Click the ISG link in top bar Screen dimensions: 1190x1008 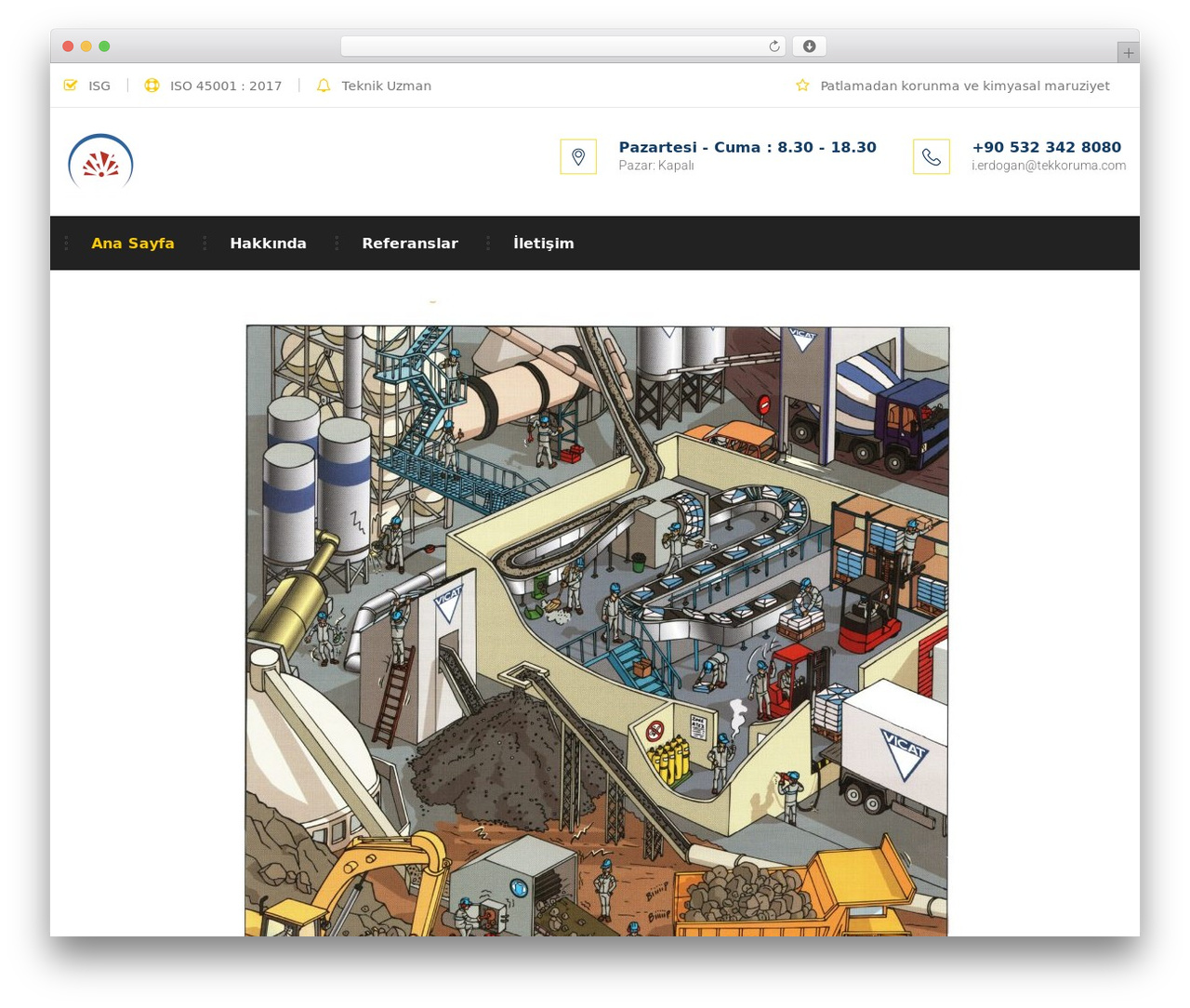(99, 86)
